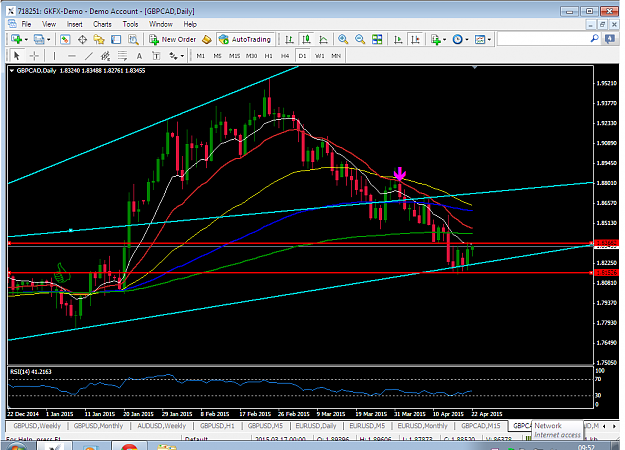Switch to MN monthly timeframe
The width and height of the screenshot is (625, 450).
click(x=336, y=56)
